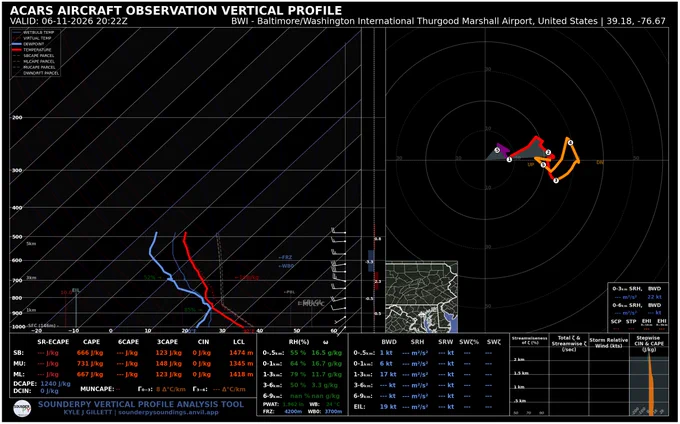Click hodograph height marker 1

tap(509, 160)
